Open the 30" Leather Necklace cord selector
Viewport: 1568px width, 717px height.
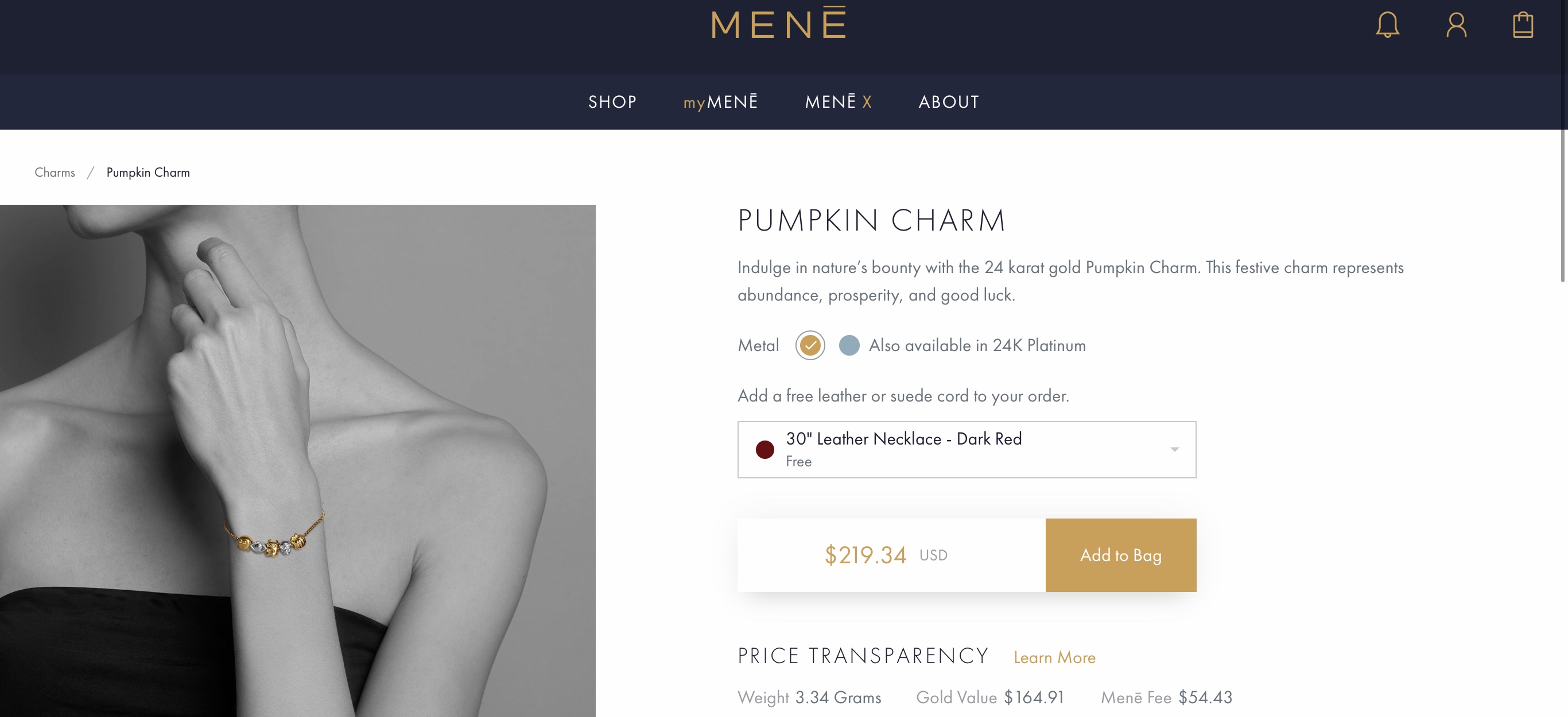pyautogui.click(x=965, y=450)
